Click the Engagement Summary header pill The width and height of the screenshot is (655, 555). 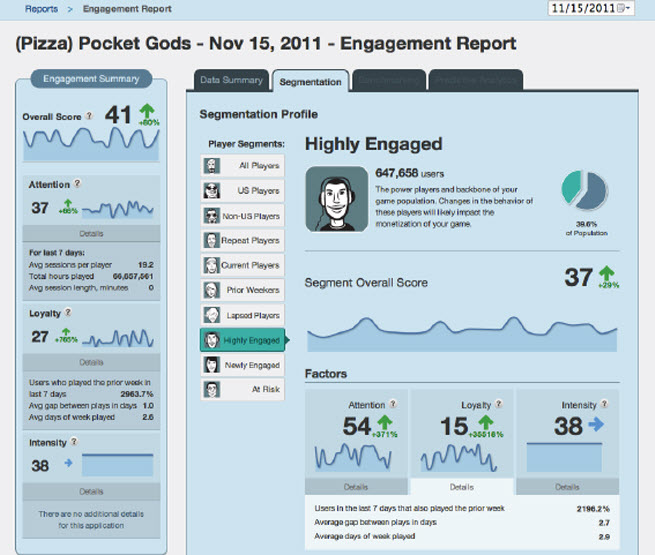pos(91,79)
